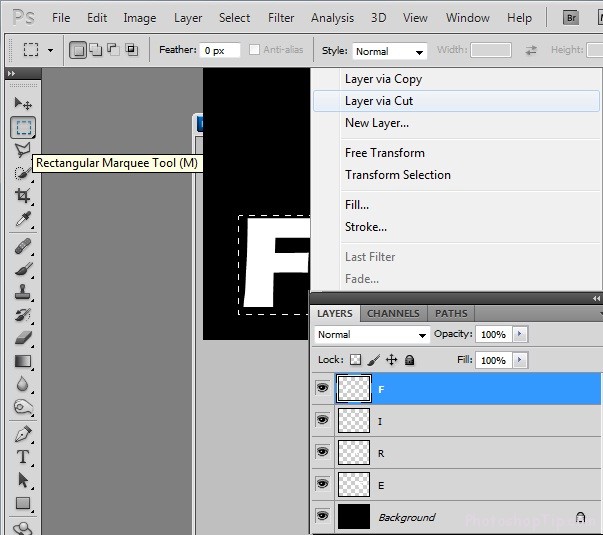The height and width of the screenshot is (535, 603).
Task: Choose Free Transform from context menu
Action: point(456,153)
